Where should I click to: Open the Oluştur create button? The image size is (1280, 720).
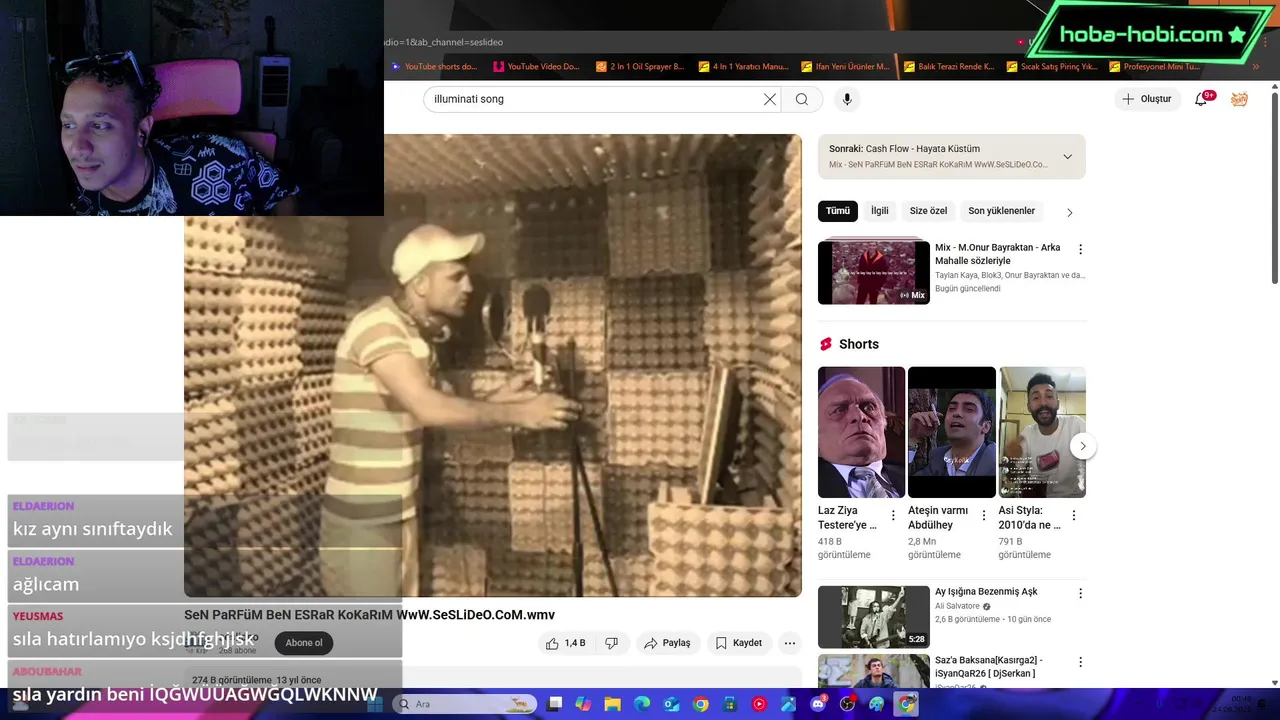pyautogui.click(x=1147, y=99)
